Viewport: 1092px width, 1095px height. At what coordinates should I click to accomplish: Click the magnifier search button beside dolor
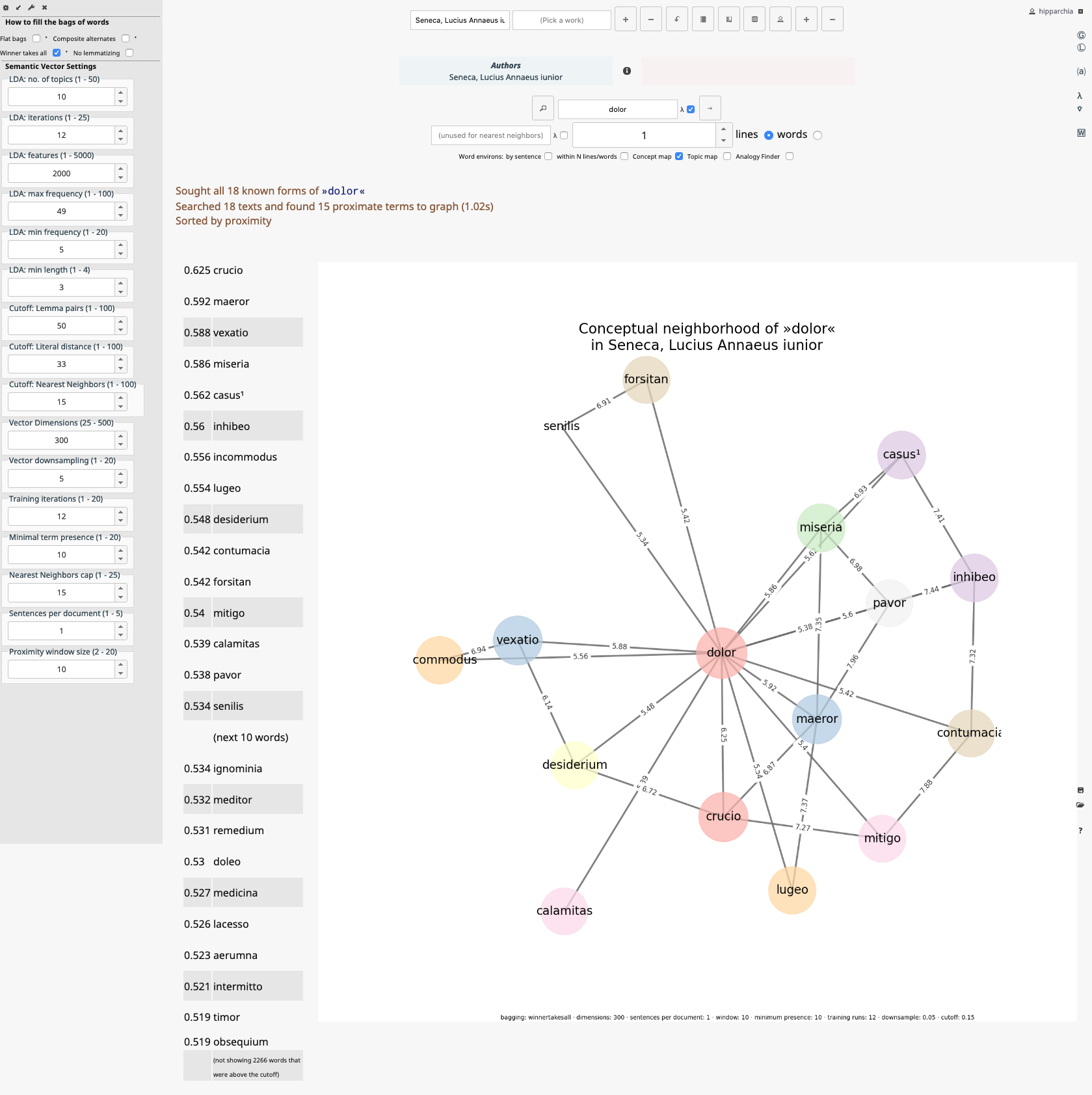coord(542,109)
